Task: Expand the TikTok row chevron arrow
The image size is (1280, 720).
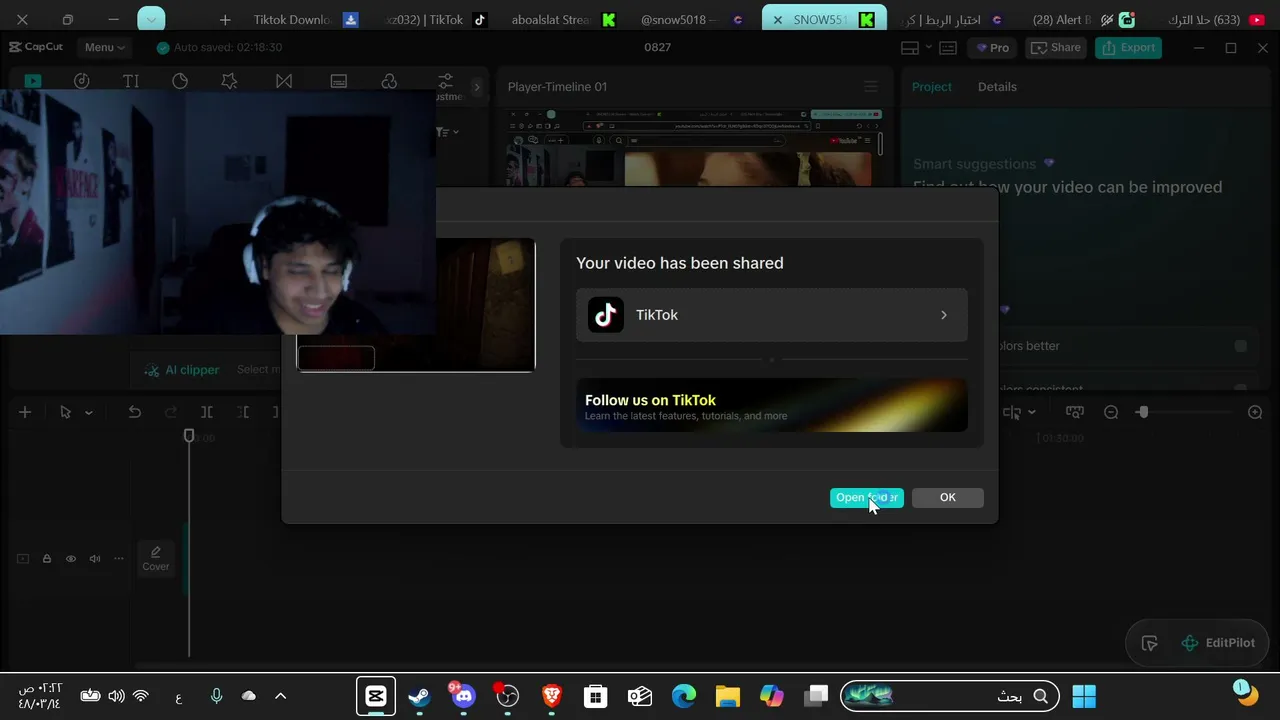Action: coord(943,315)
